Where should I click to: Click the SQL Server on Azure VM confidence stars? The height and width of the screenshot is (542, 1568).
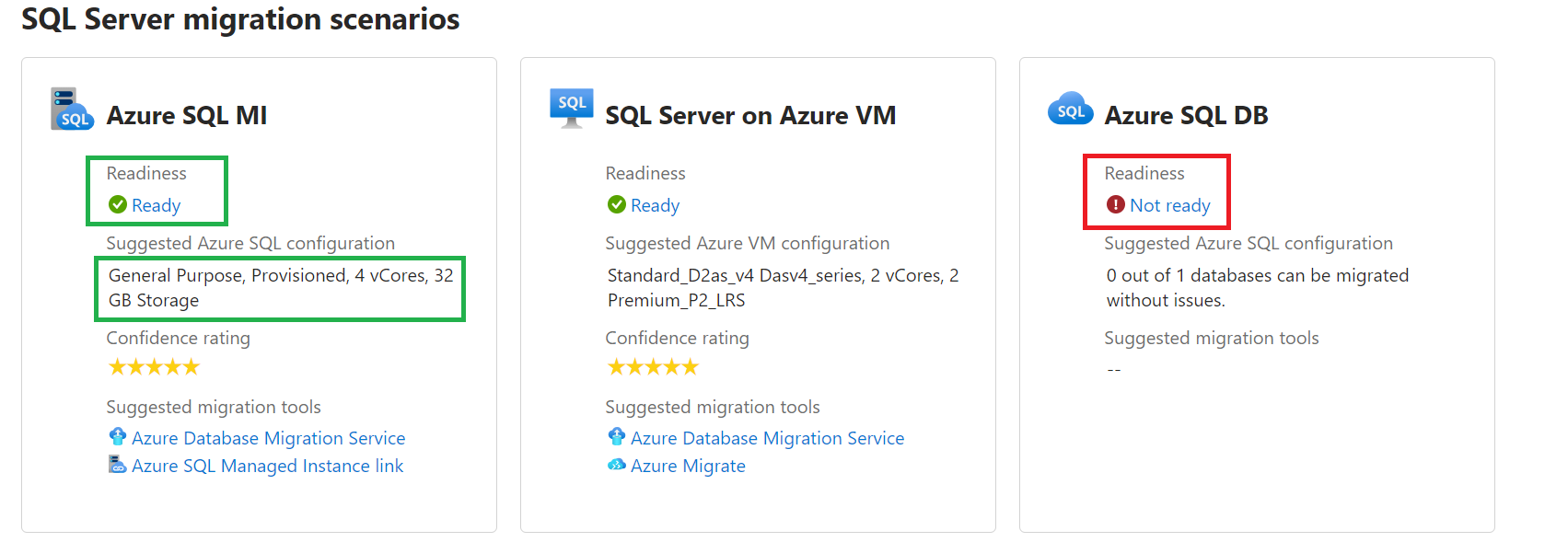coord(653,367)
